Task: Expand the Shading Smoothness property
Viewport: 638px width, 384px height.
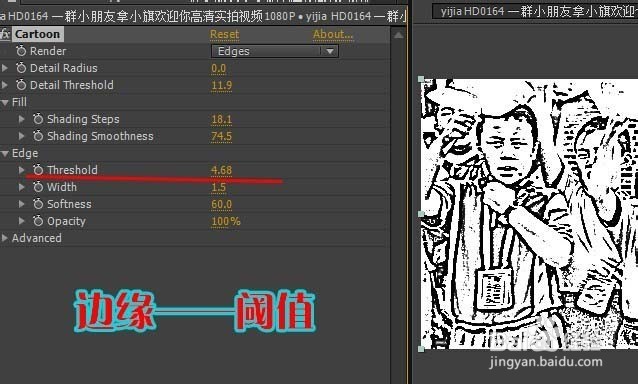Action: tap(22, 136)
